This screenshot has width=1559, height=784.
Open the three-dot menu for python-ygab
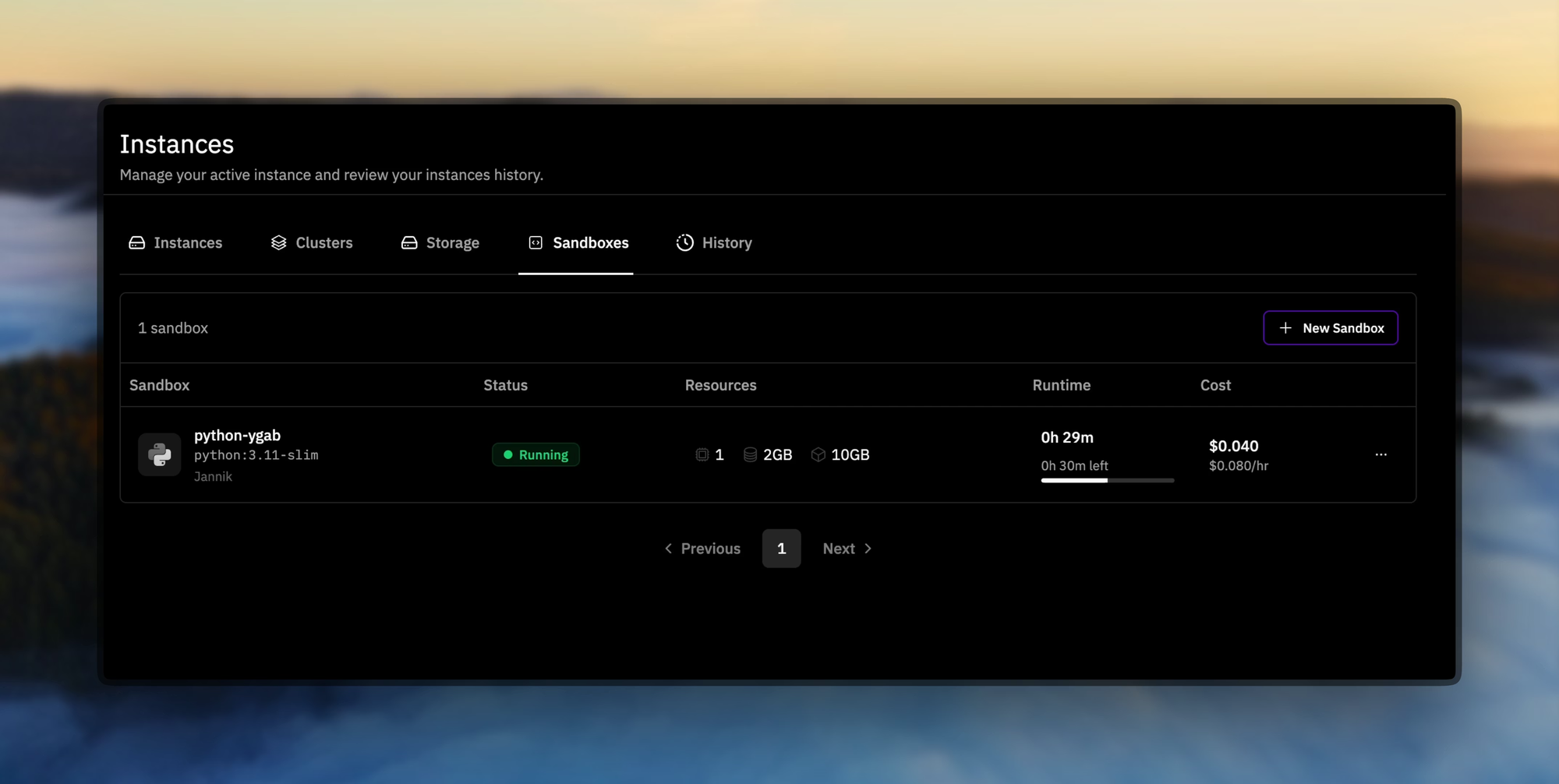1380,454
